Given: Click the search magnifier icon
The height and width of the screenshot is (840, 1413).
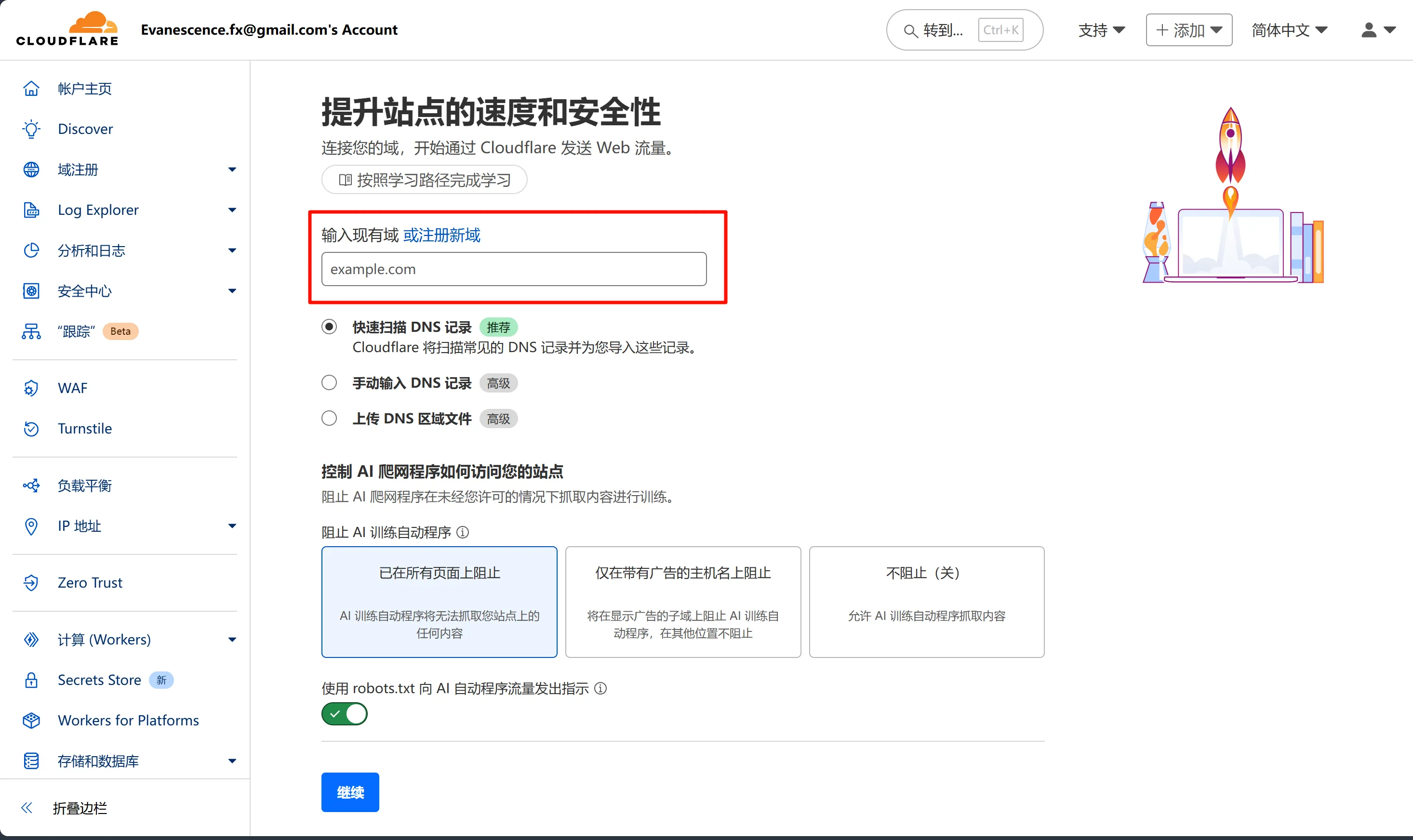Looking at the screenshot, I should 910,30.
